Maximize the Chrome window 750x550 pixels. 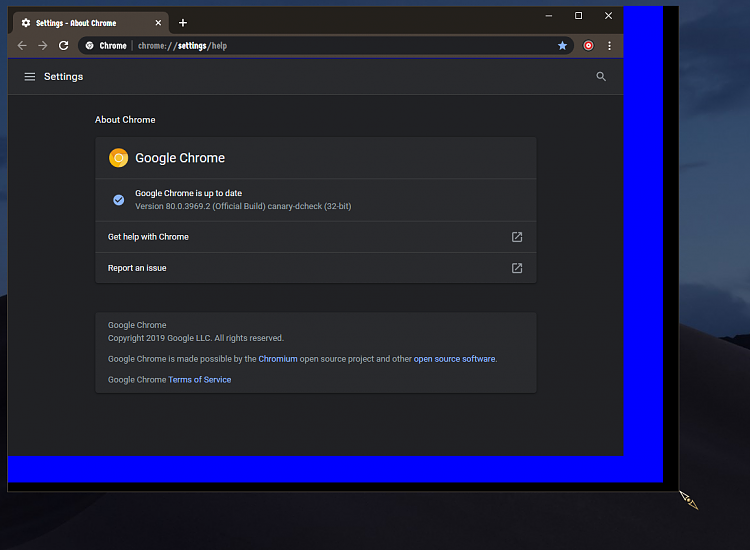point(578,16)
